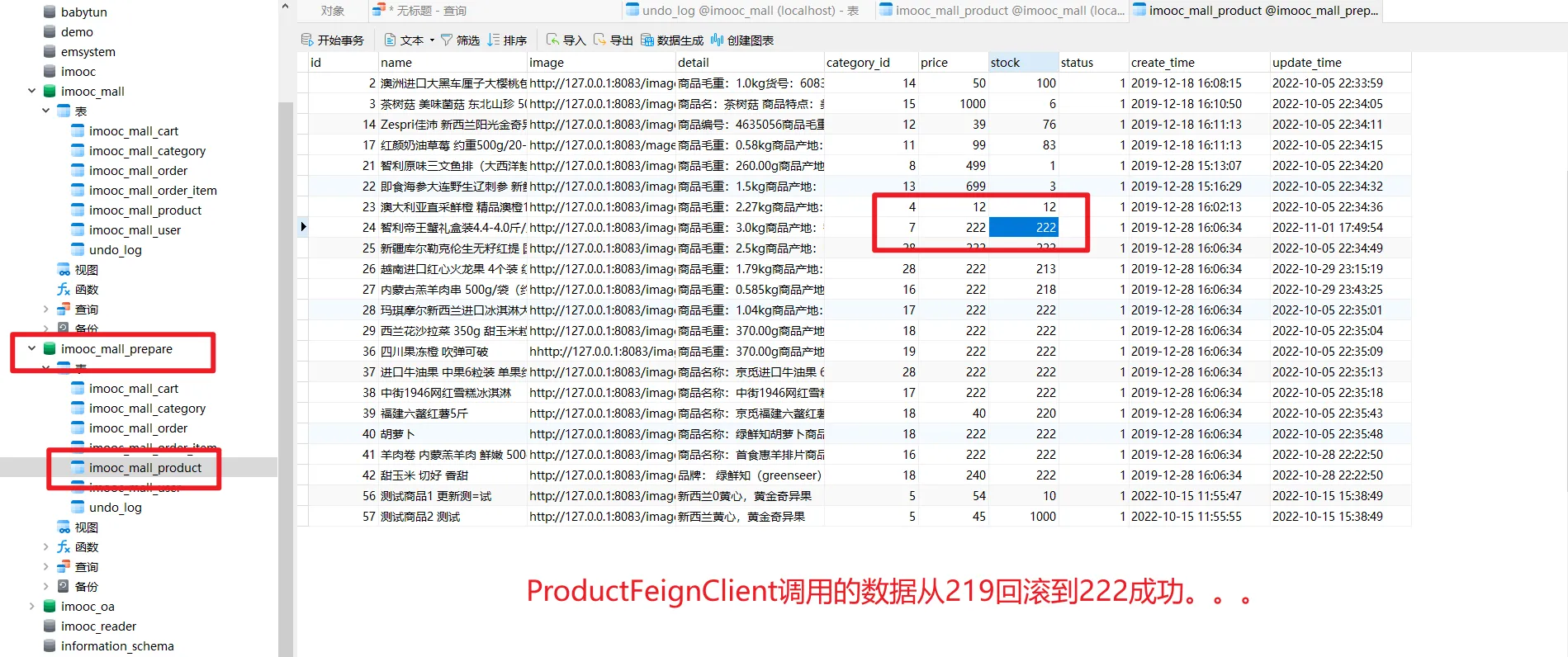Click the row indicator arrow beside id 24
Screen dimensions: 1568x657
coord(303,227)
